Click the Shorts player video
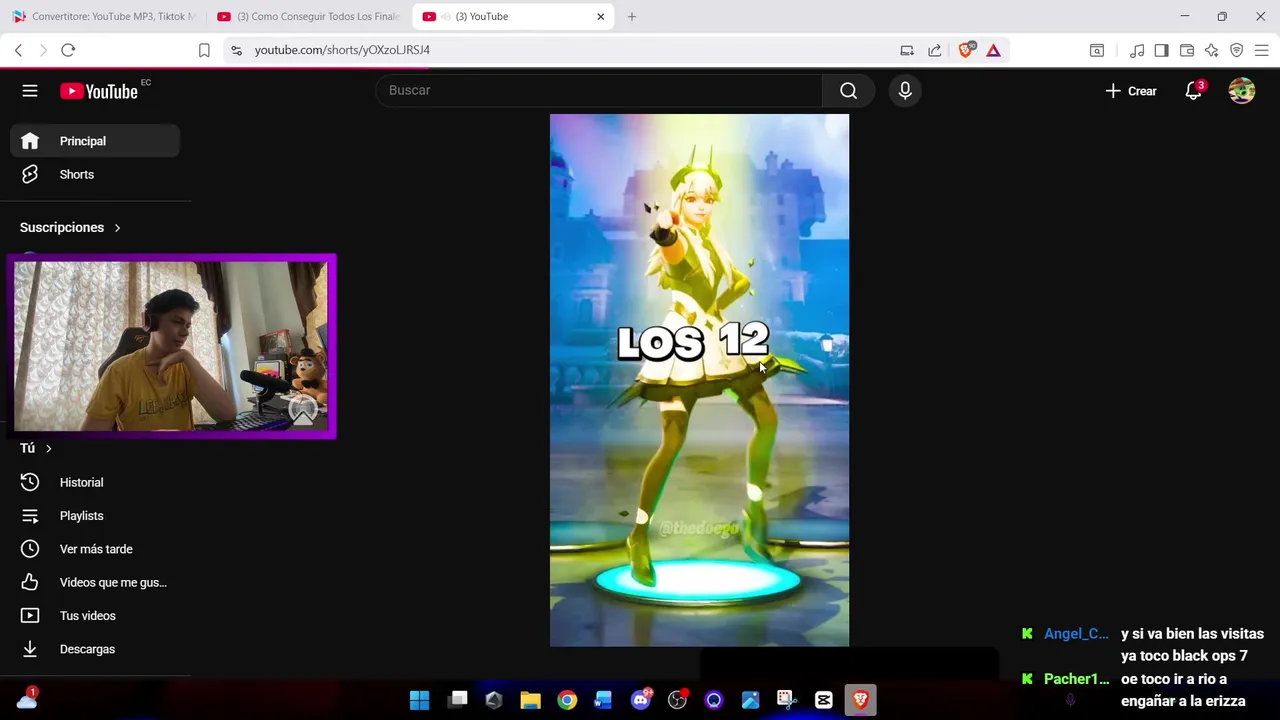 [699, 380]
